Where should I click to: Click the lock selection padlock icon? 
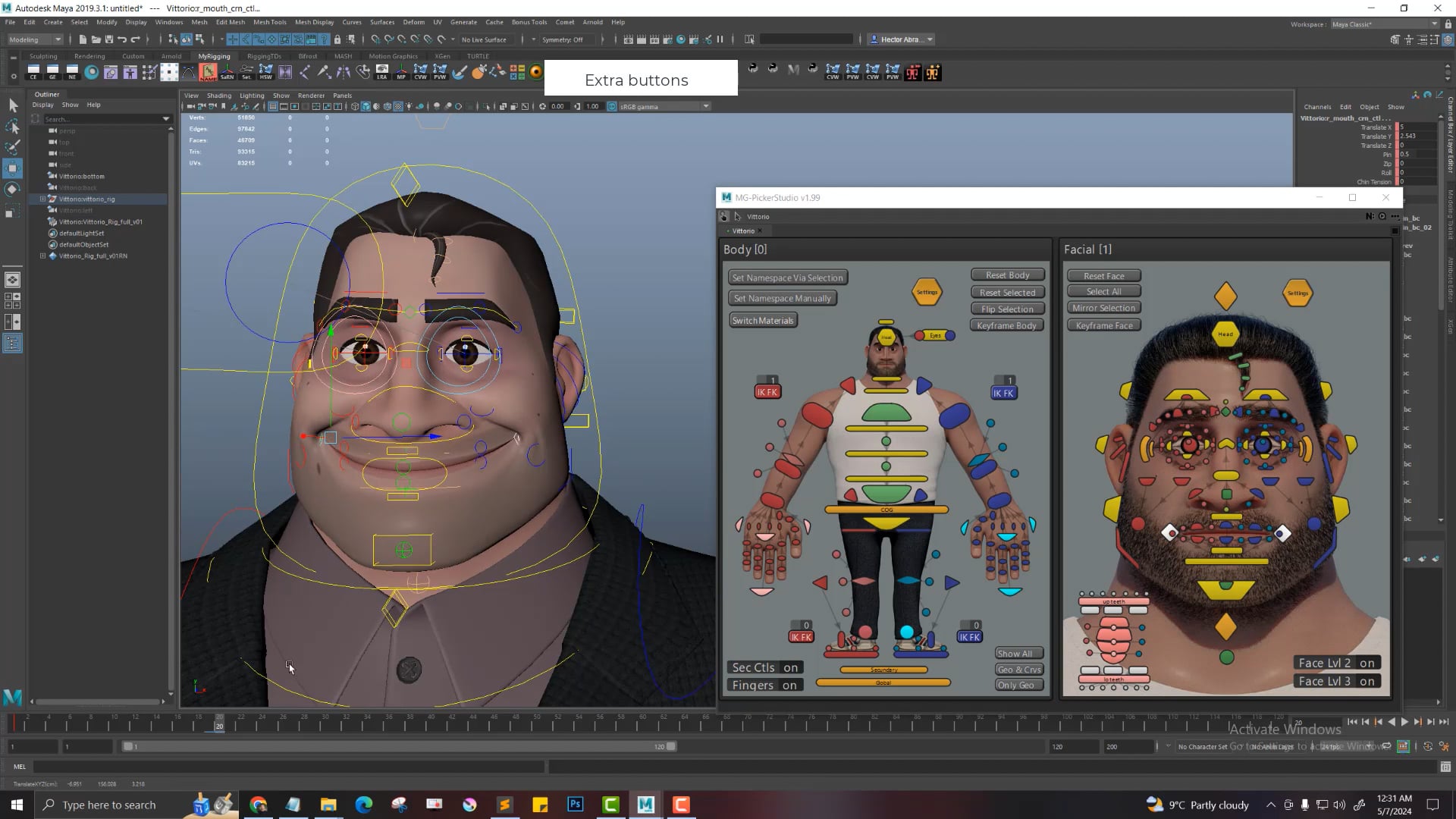pos(337,39)
